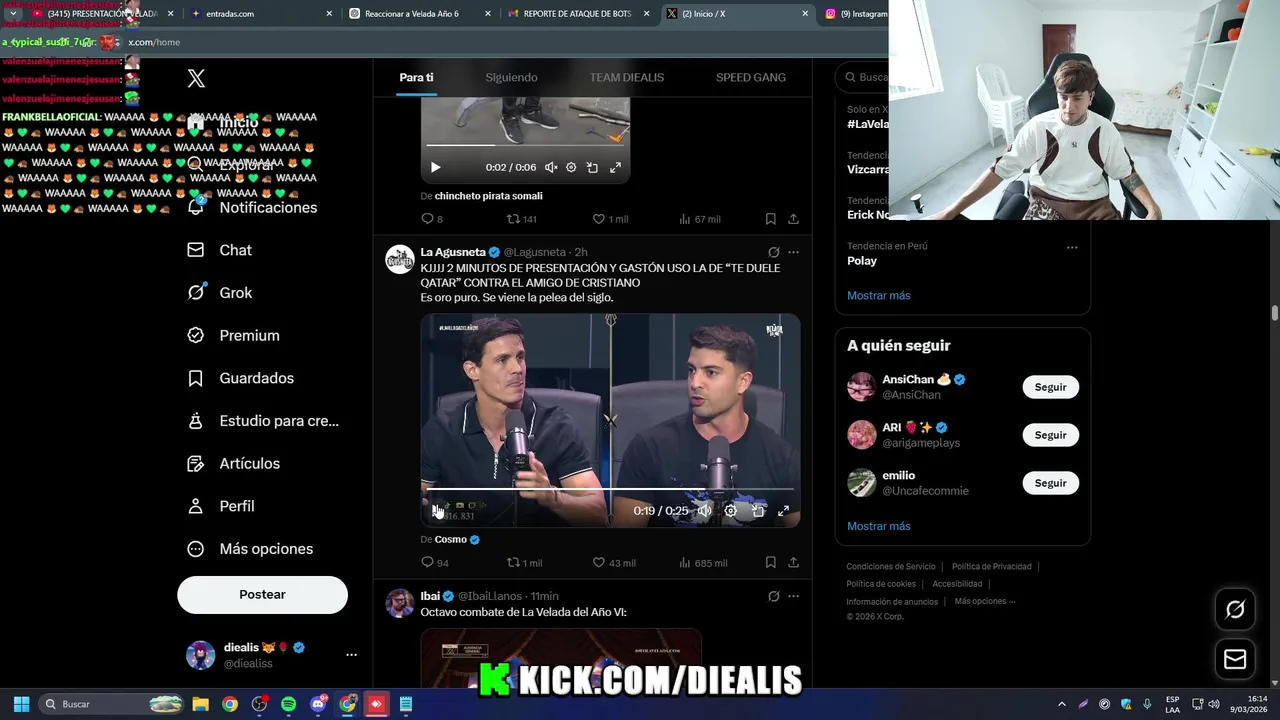Play the top video at 0:02
The width and height of the screenshot is (1280, 720).
pos(435,168)
